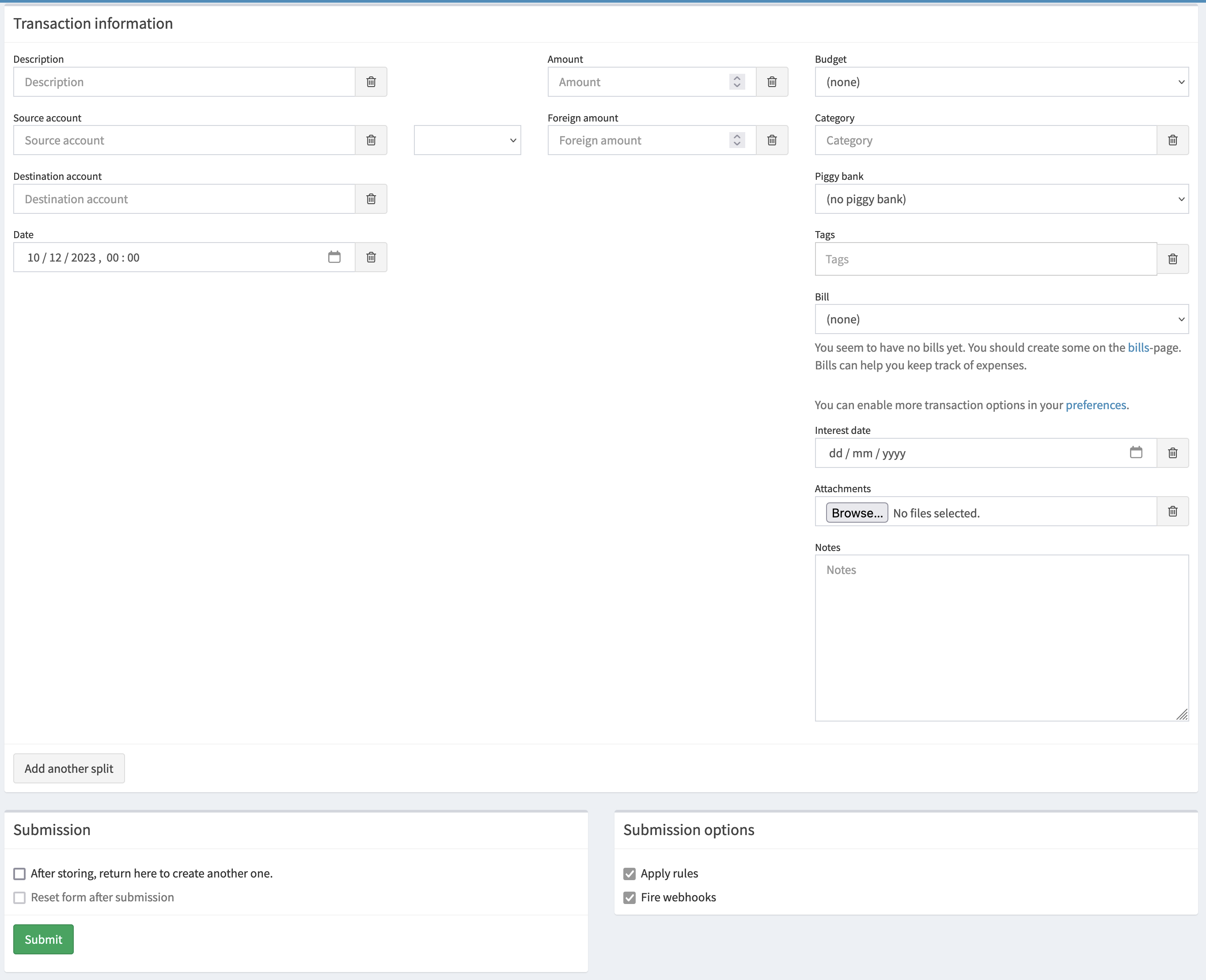The image size is (1206, 980).
Task: Clear the Category field using trash icon
Action: [1173, 140]
